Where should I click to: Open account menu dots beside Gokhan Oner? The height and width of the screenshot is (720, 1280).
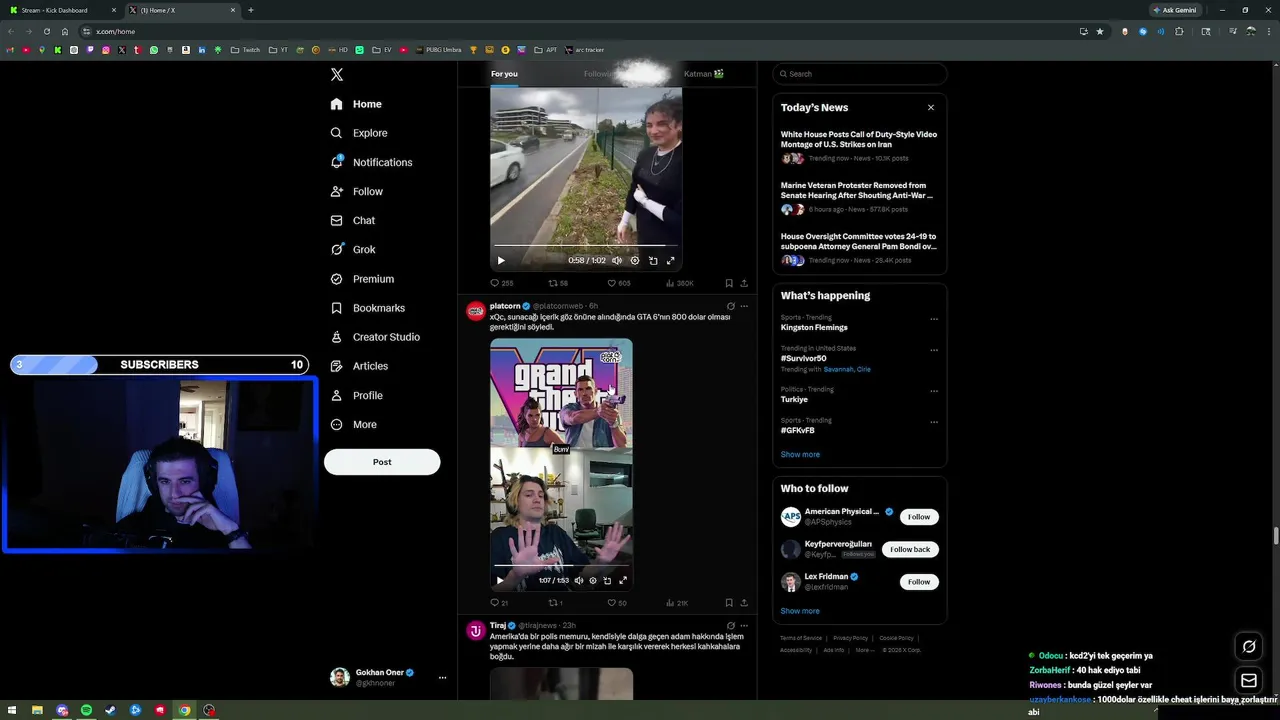tap(442, 678)
